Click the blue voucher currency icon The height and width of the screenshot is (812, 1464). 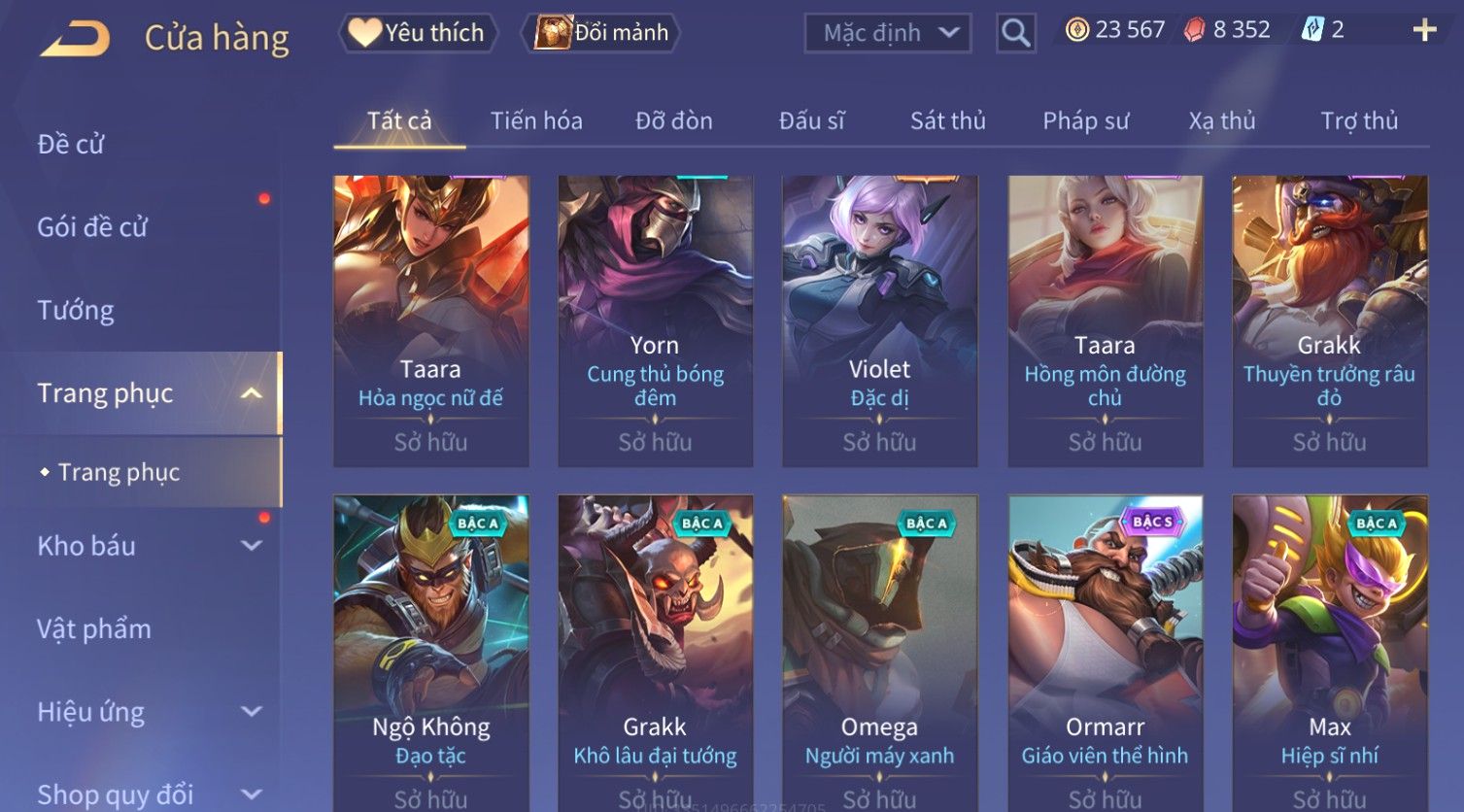click(1311, 30)
